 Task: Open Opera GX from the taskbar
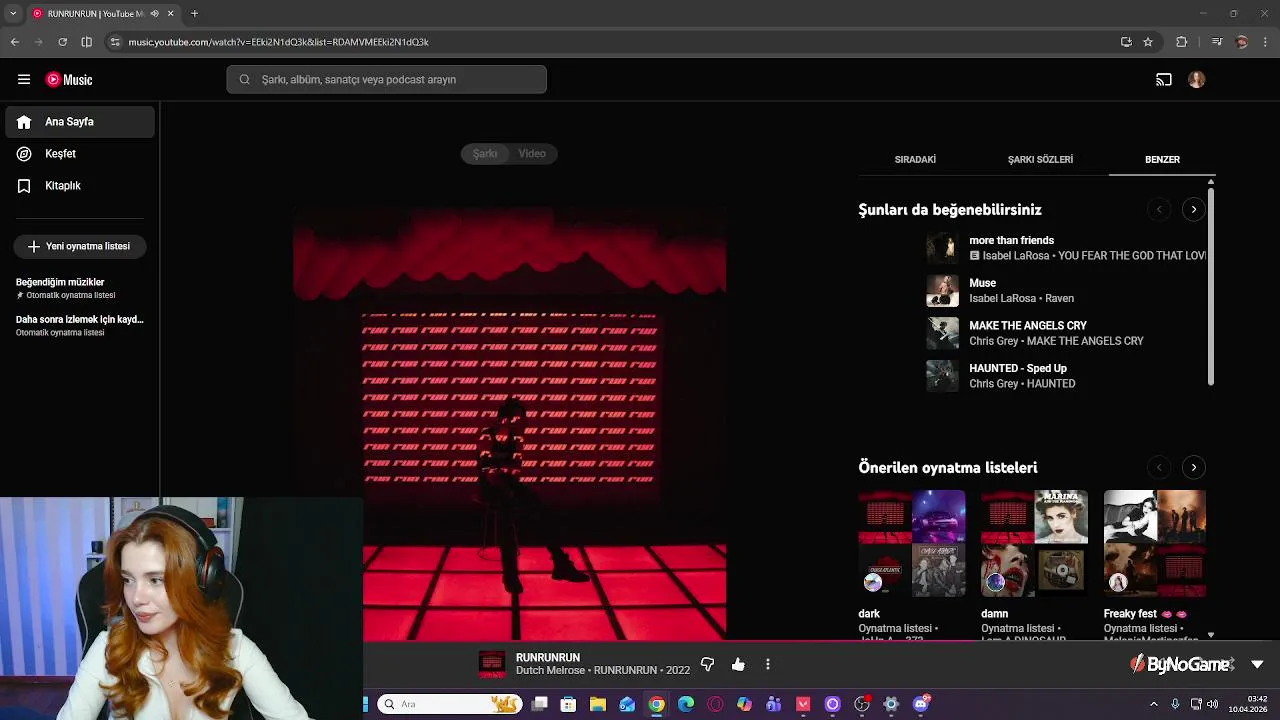tap(715, 704)
